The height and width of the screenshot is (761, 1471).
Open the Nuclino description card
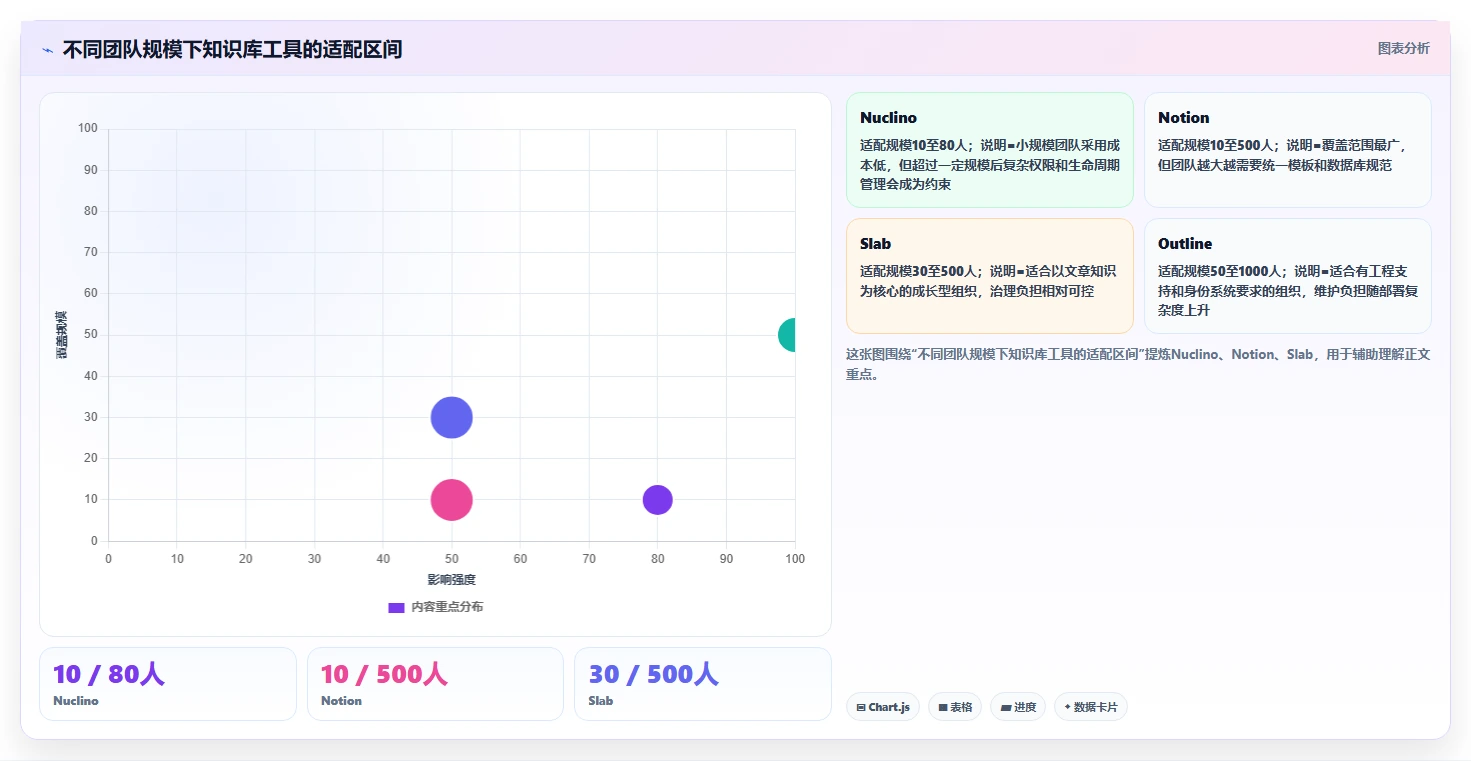[x=990, y=150]
